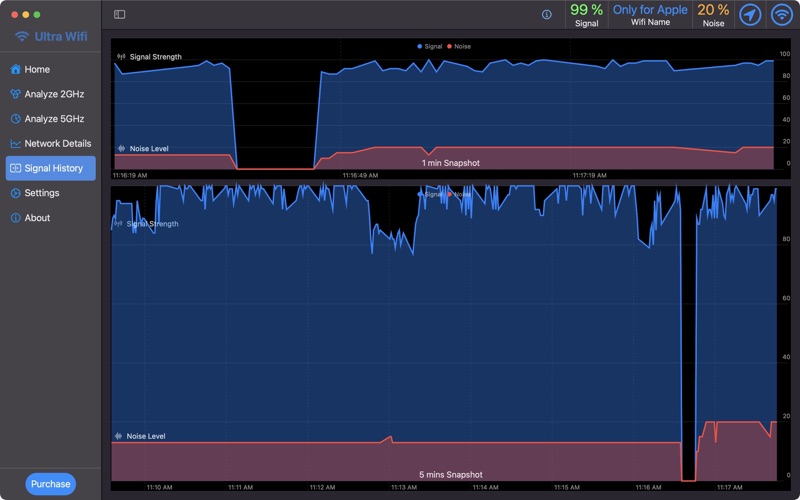
Task: Click the 11:16 AM axis label
Action: [x=648, y=488]
